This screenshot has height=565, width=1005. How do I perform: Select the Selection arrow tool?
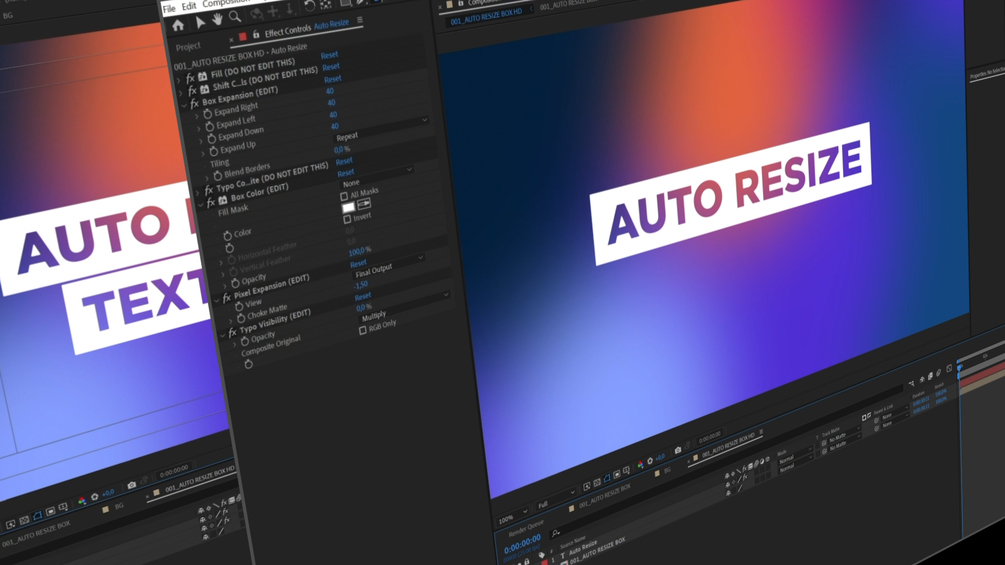coord(200,22)
